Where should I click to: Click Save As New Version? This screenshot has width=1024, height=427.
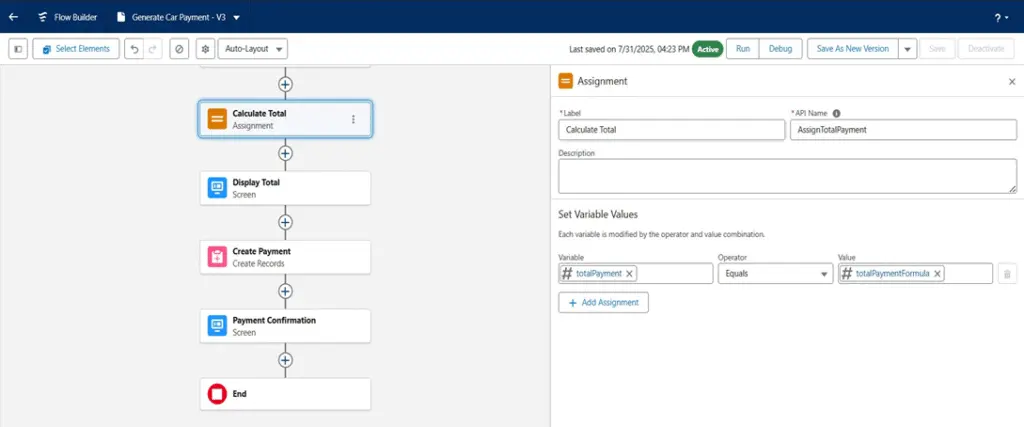coord(853,49)
